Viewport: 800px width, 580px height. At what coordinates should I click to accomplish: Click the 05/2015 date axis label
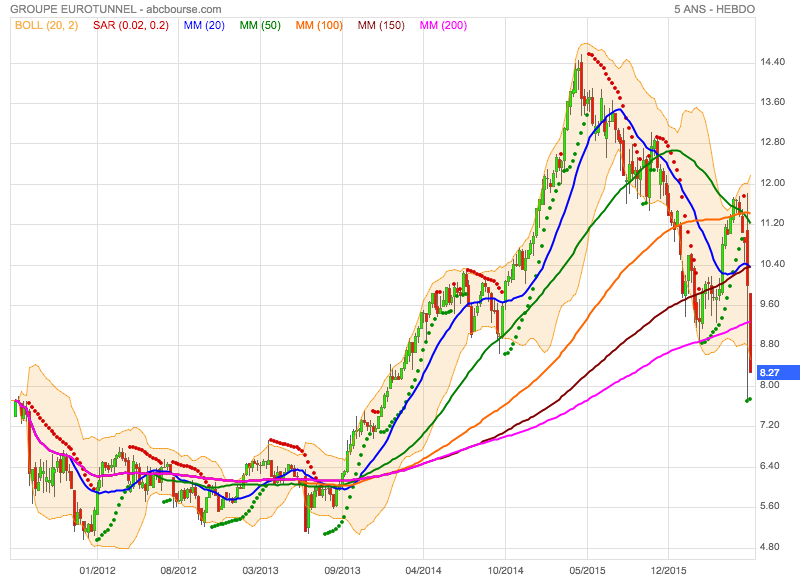[587, 570]
